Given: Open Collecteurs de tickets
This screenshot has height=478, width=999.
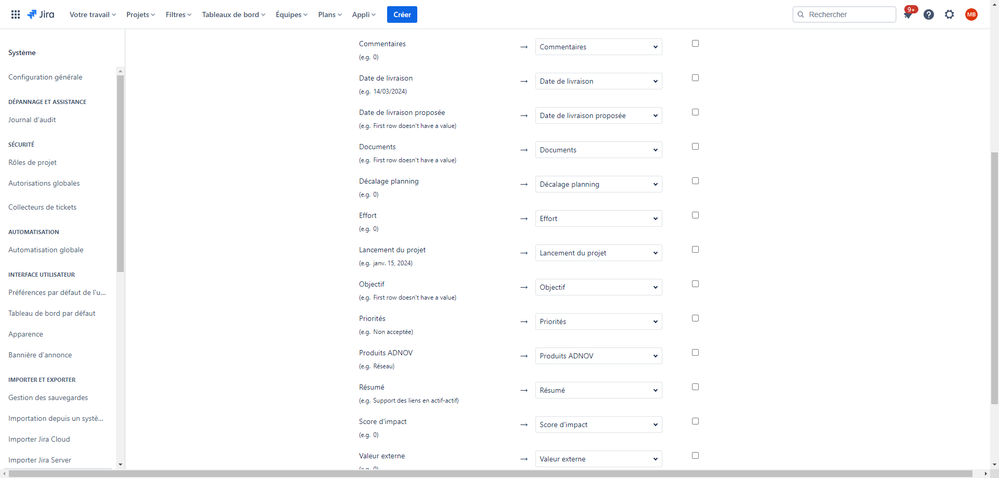Looking at the screenshot, I should (x=42, y=207).
